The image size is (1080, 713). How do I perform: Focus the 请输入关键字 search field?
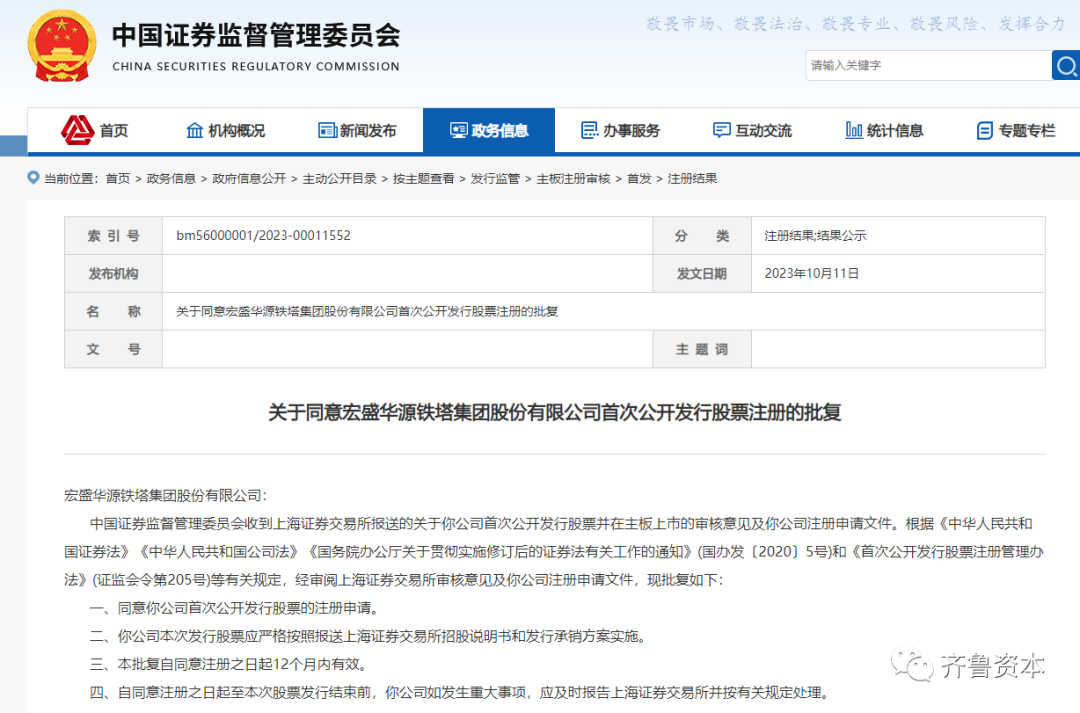coord(928,65)
